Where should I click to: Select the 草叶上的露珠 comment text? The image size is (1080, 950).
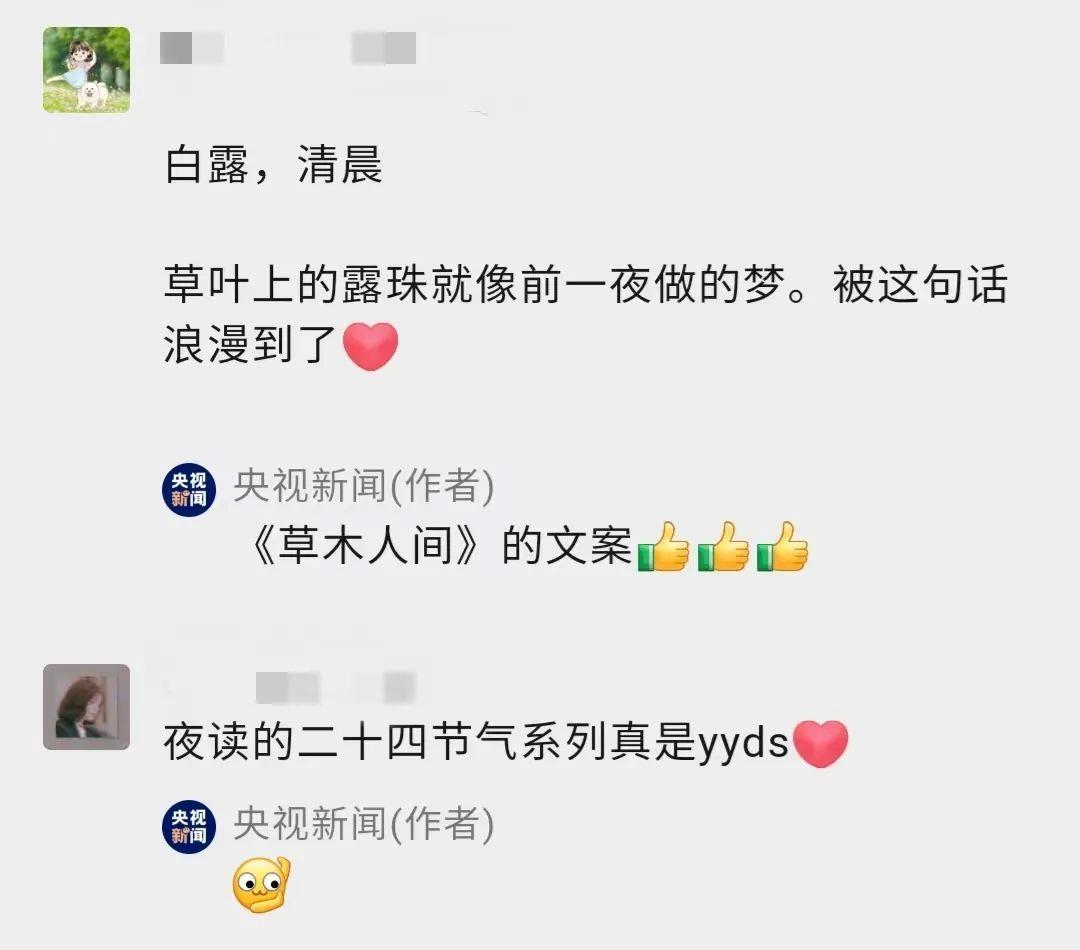586,313
